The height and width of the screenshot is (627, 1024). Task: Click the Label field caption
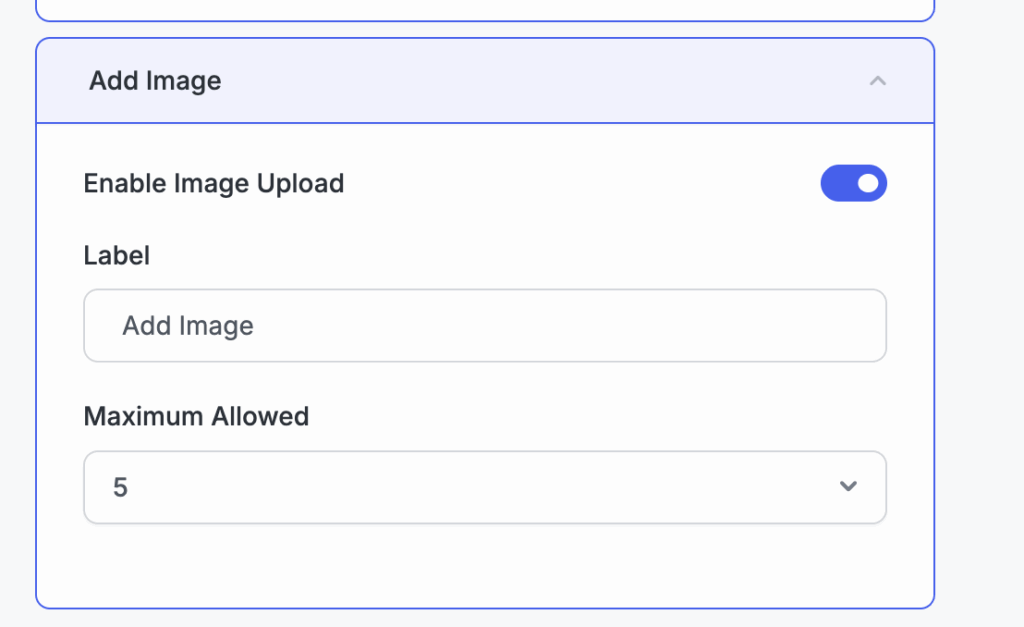116,255
